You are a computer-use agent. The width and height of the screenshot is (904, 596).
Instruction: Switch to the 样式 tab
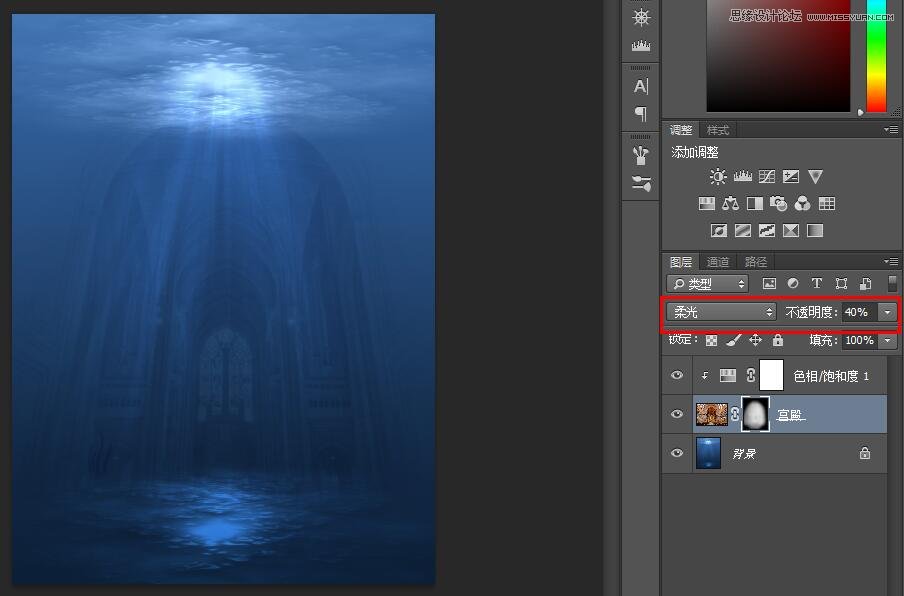tap(718, 130)
